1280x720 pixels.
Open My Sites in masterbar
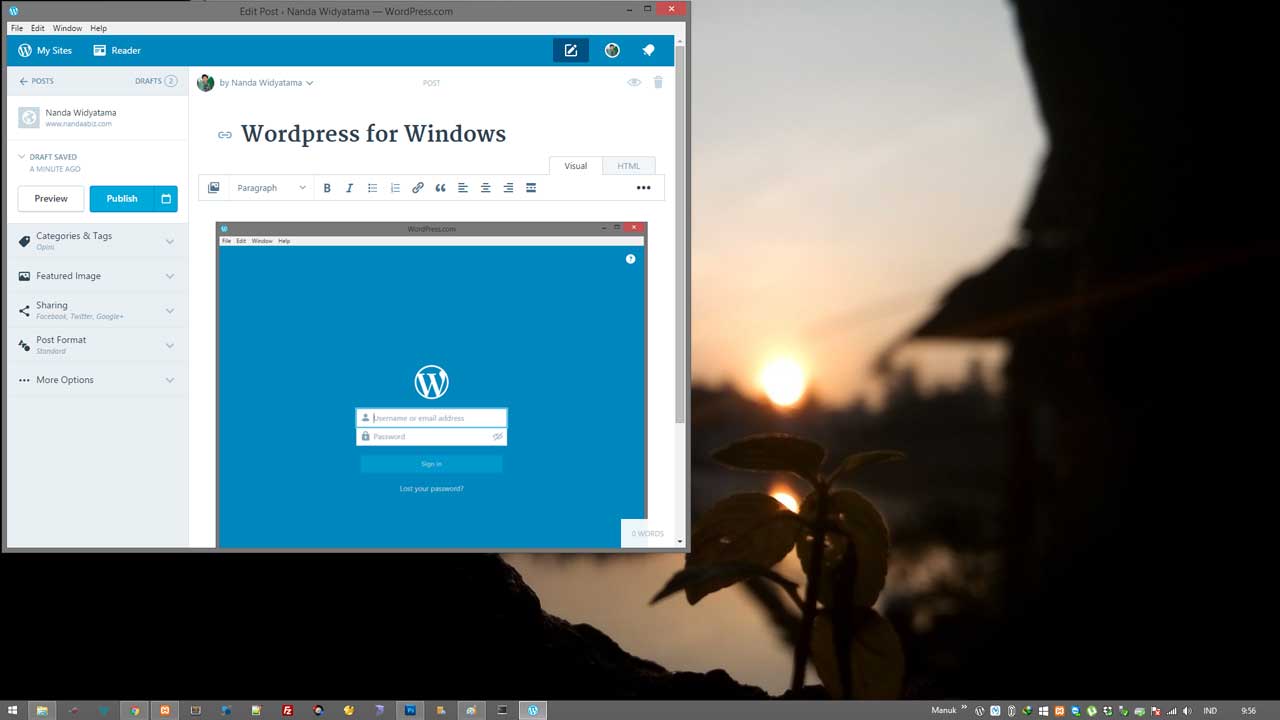click(x=45, y=50)
